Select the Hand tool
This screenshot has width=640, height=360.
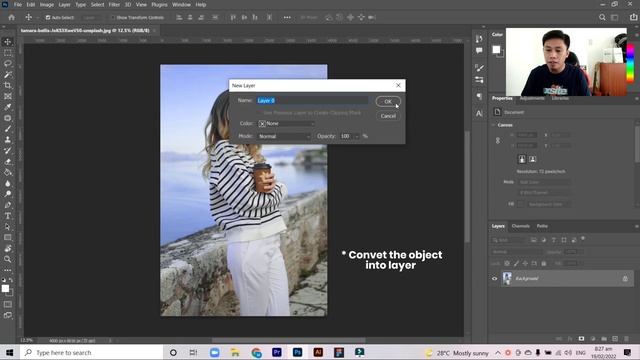tap(8, 248)
